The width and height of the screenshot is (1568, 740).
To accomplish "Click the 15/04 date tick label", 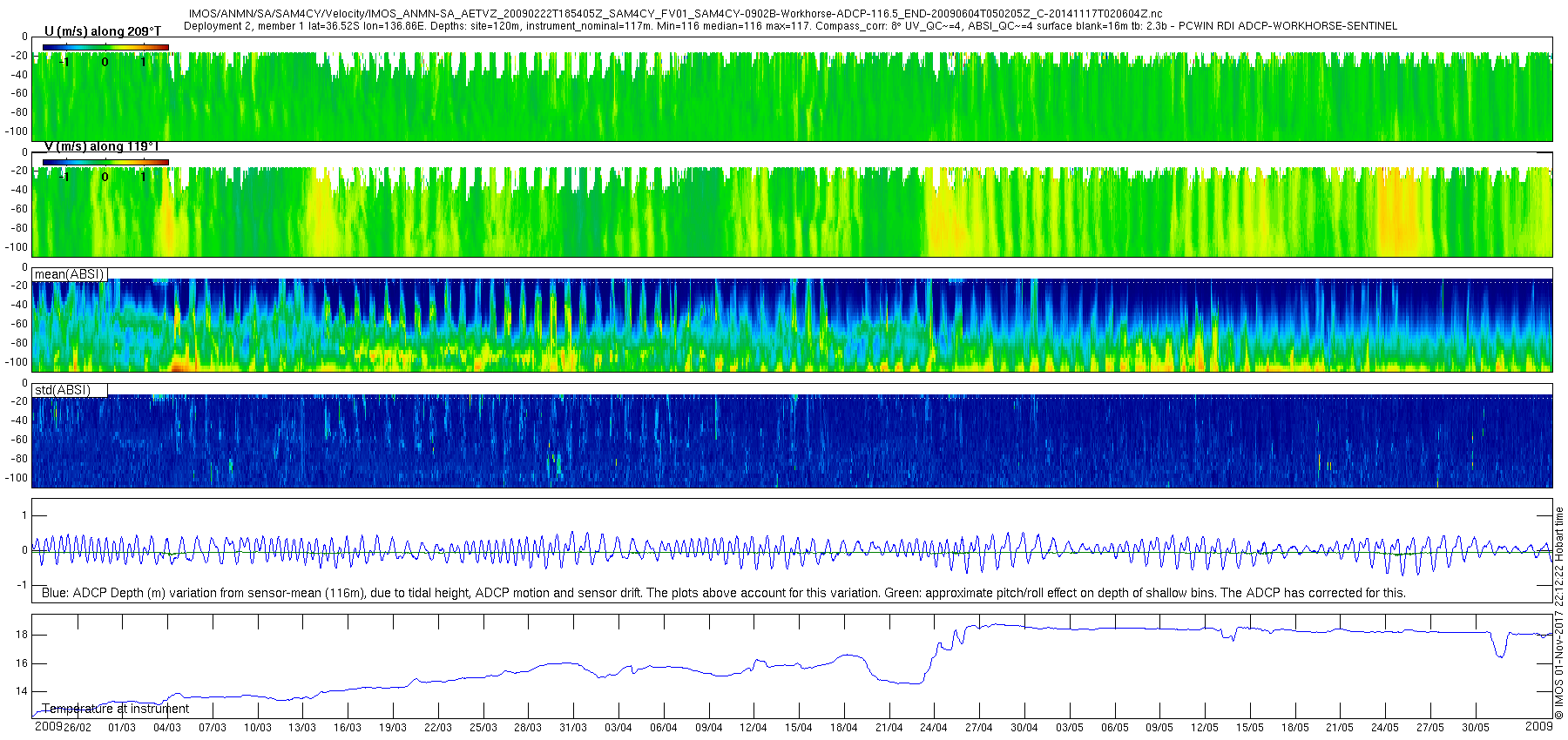I will click(799, 728).
